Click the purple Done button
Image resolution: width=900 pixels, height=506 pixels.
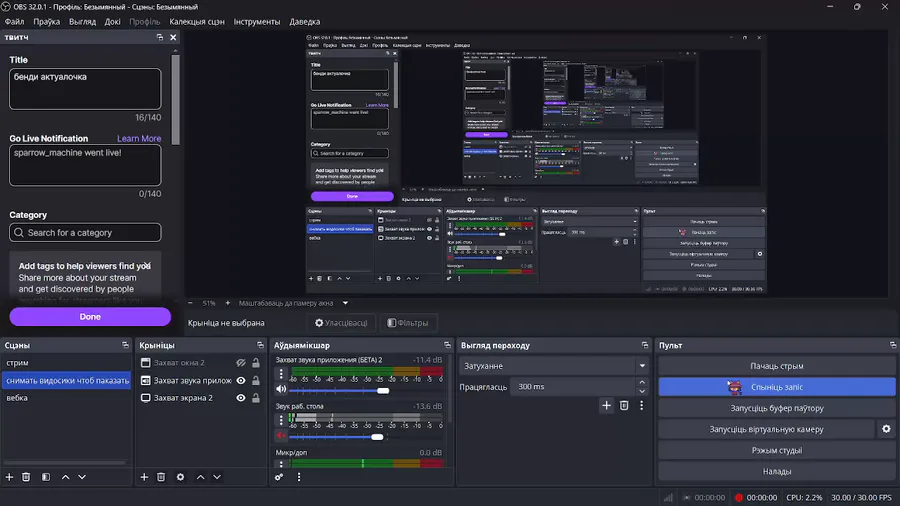[90, 317]
